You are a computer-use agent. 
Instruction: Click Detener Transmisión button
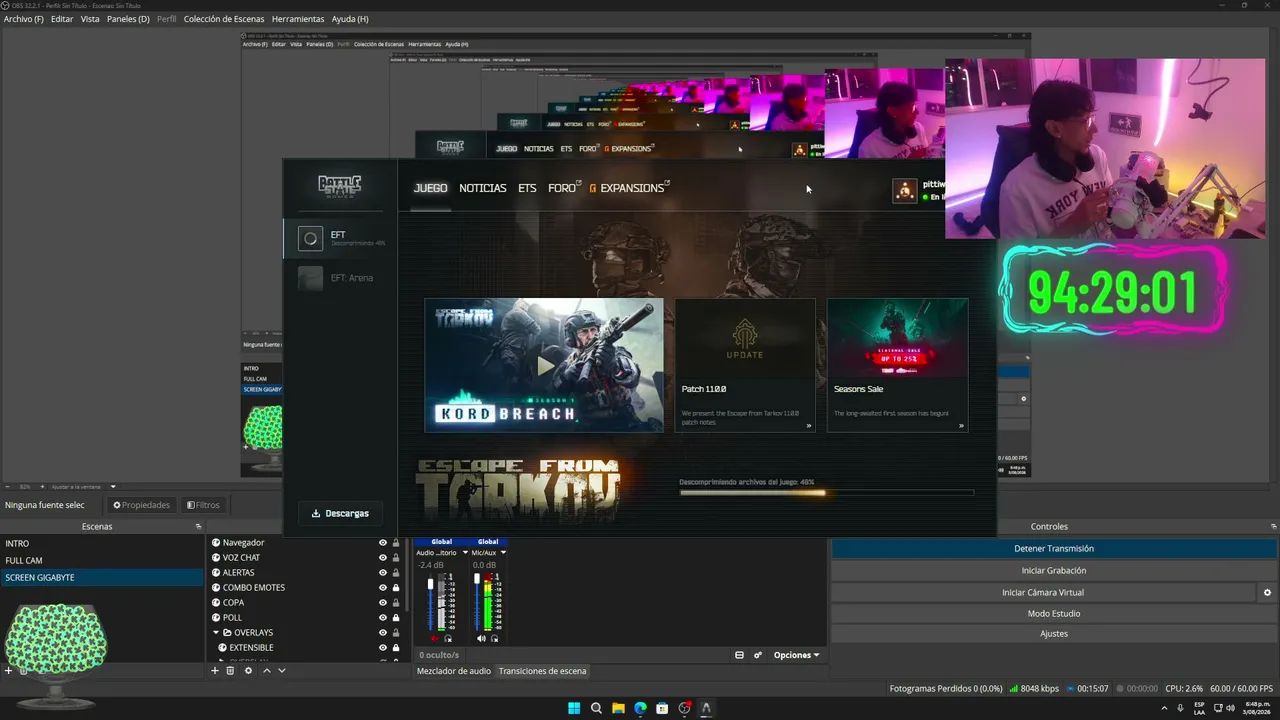click(x=1054, y=549)
